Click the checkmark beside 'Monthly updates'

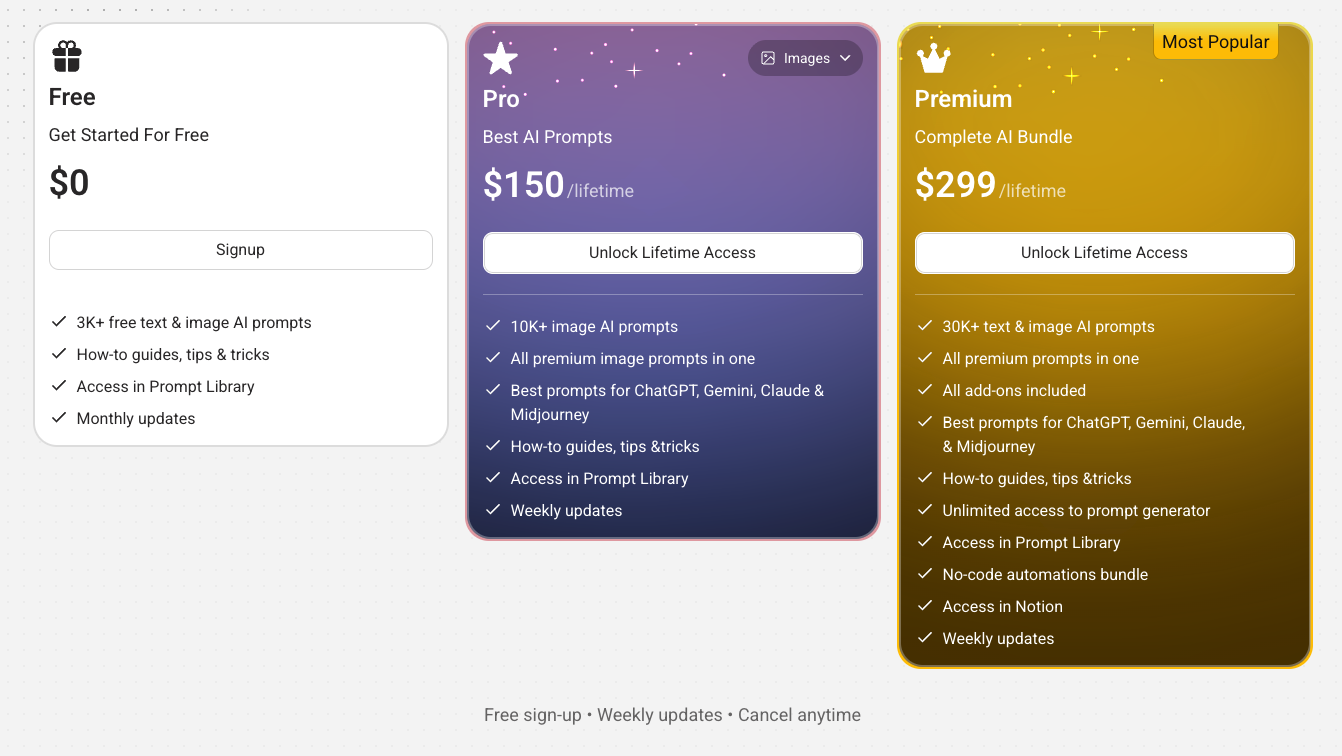58,418
